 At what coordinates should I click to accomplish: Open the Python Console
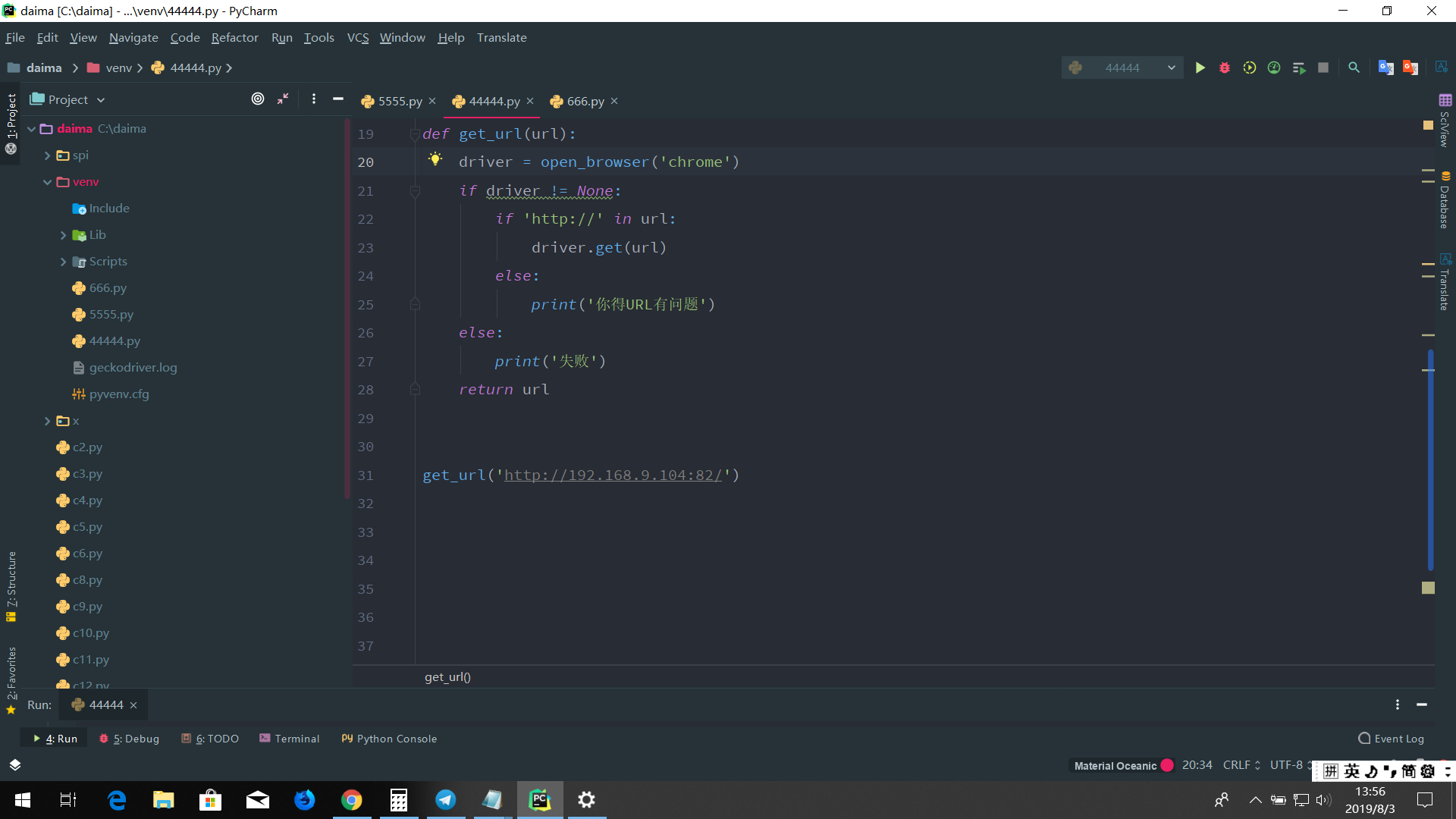(389, 739)
